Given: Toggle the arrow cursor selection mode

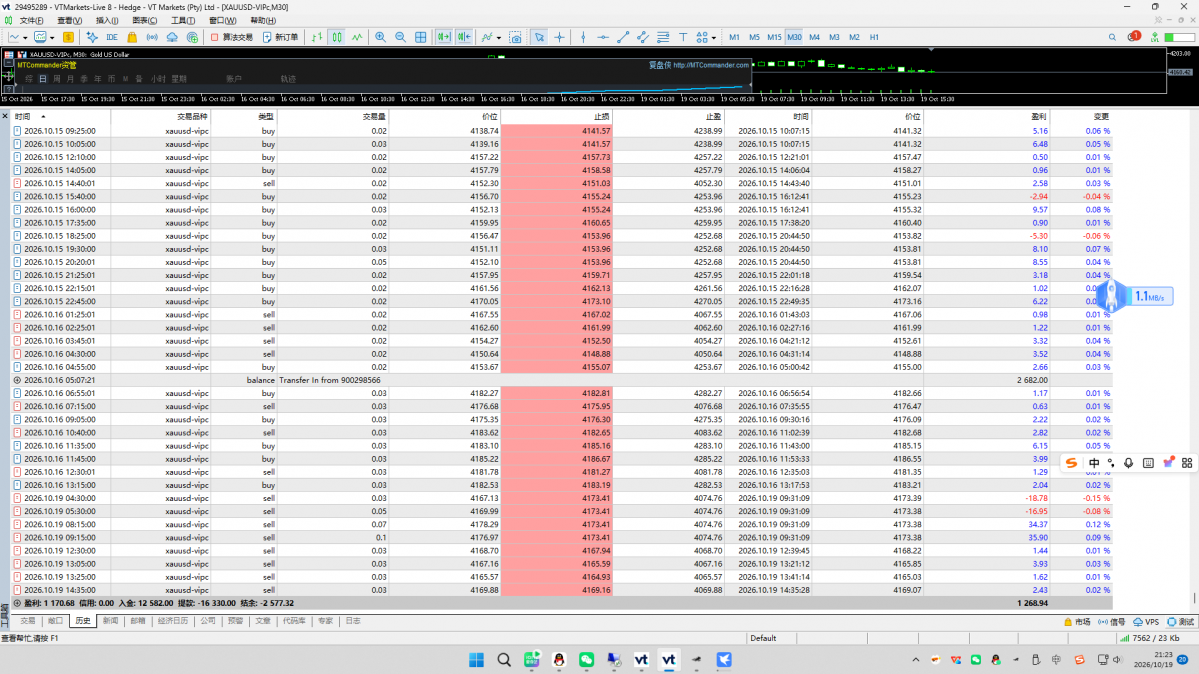Looking at the screenshot, I should click(x=539, y=37).
